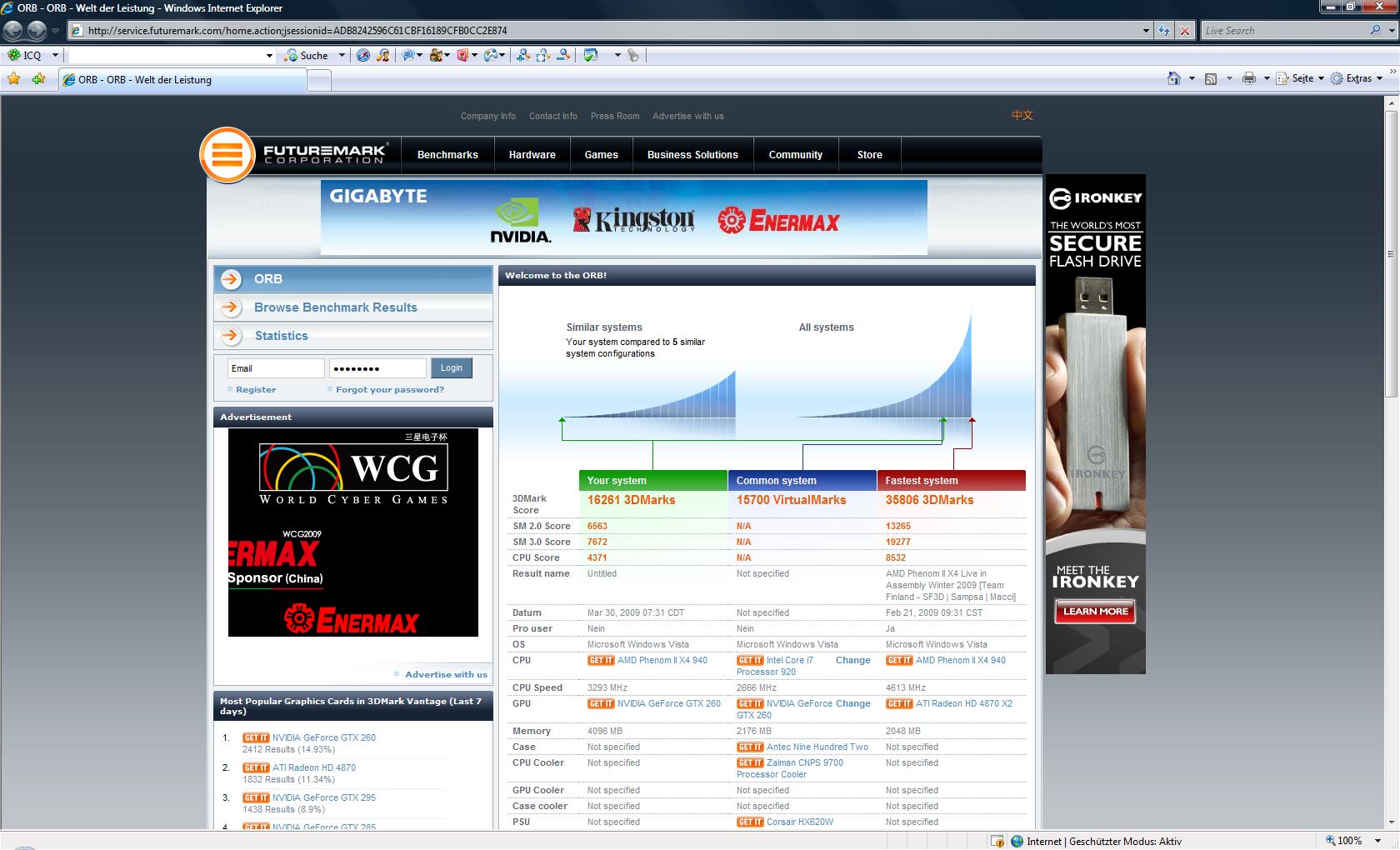Viewport: 1400px width, 850px height.
Task: Click the Change link next to Intel Core i7
Action: [x=852, y=660]
